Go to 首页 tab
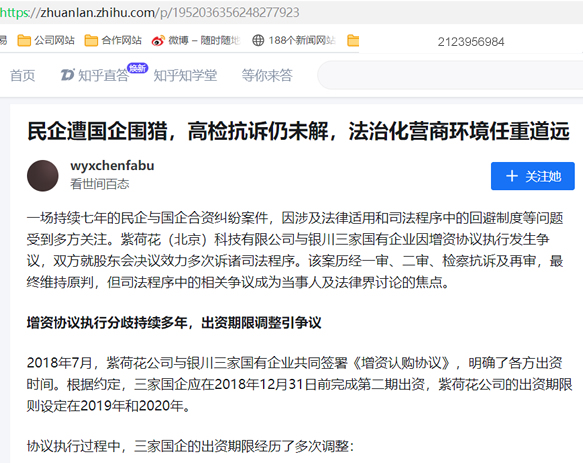This screenshot has height=463, width=583. point(22,75)
